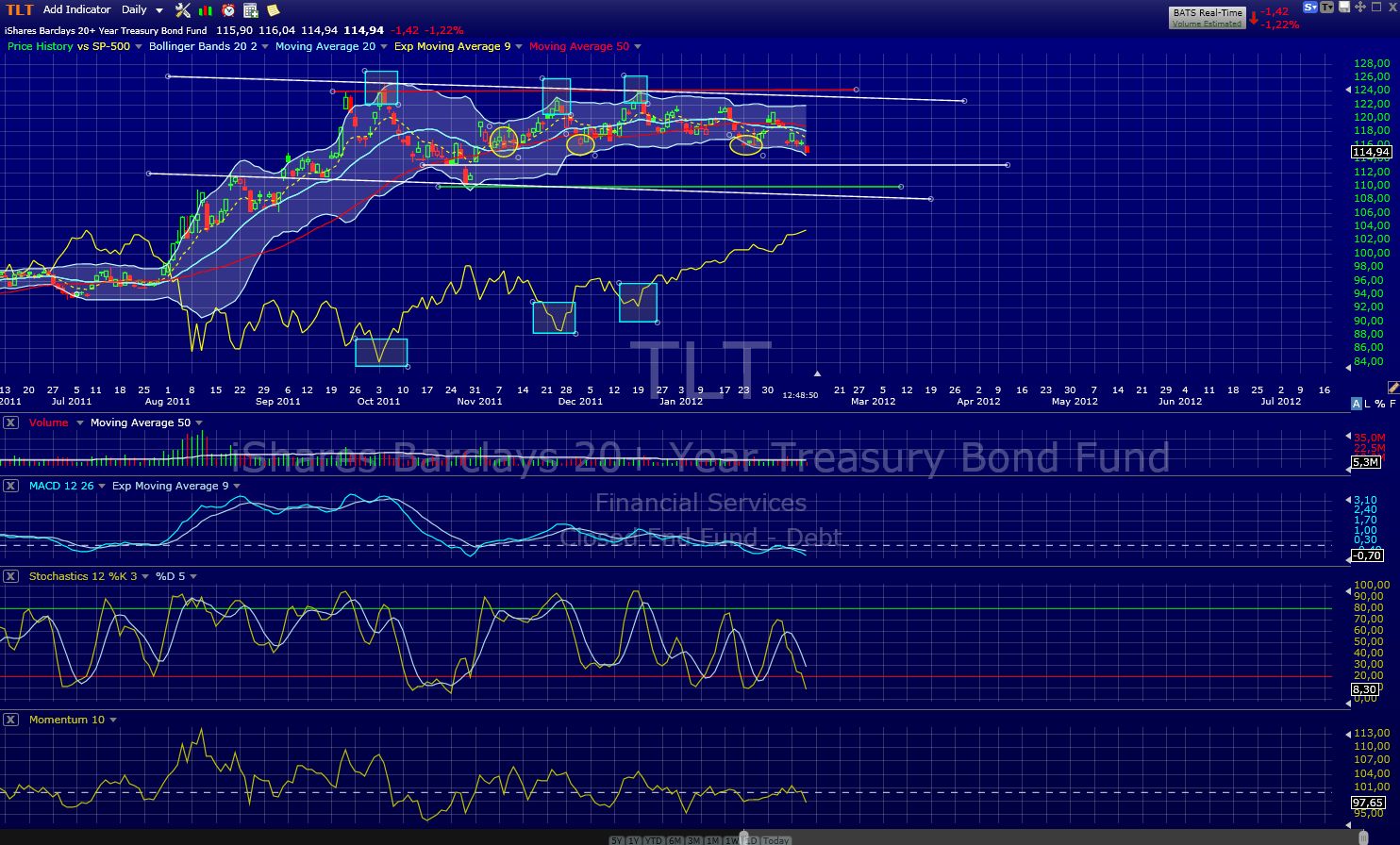Click the BATS Real-Time data button

[1208, 13]
